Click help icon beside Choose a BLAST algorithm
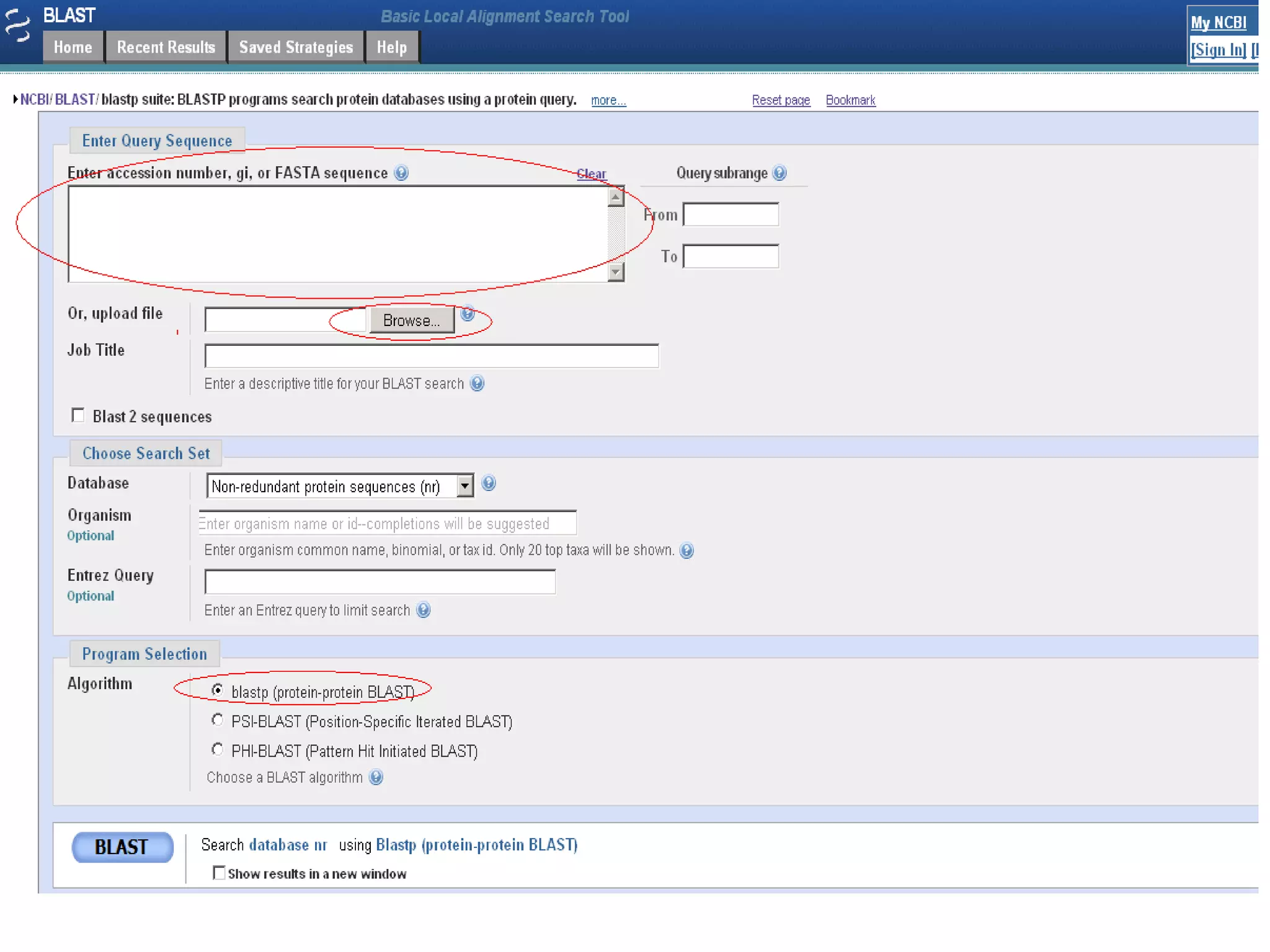Viewport: 1270px width, 952px height. point(376,777)
